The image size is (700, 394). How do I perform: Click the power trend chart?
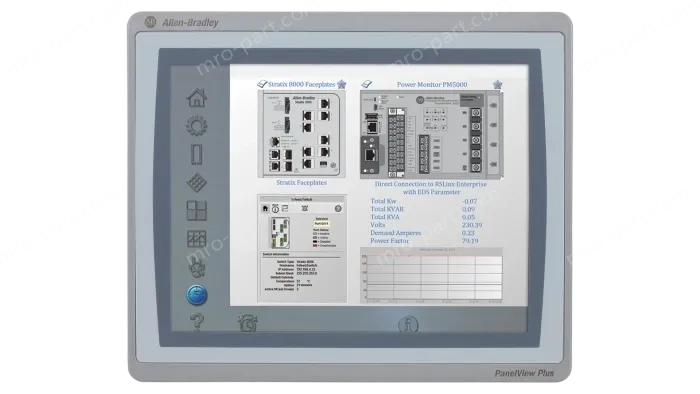coord(431,275)
